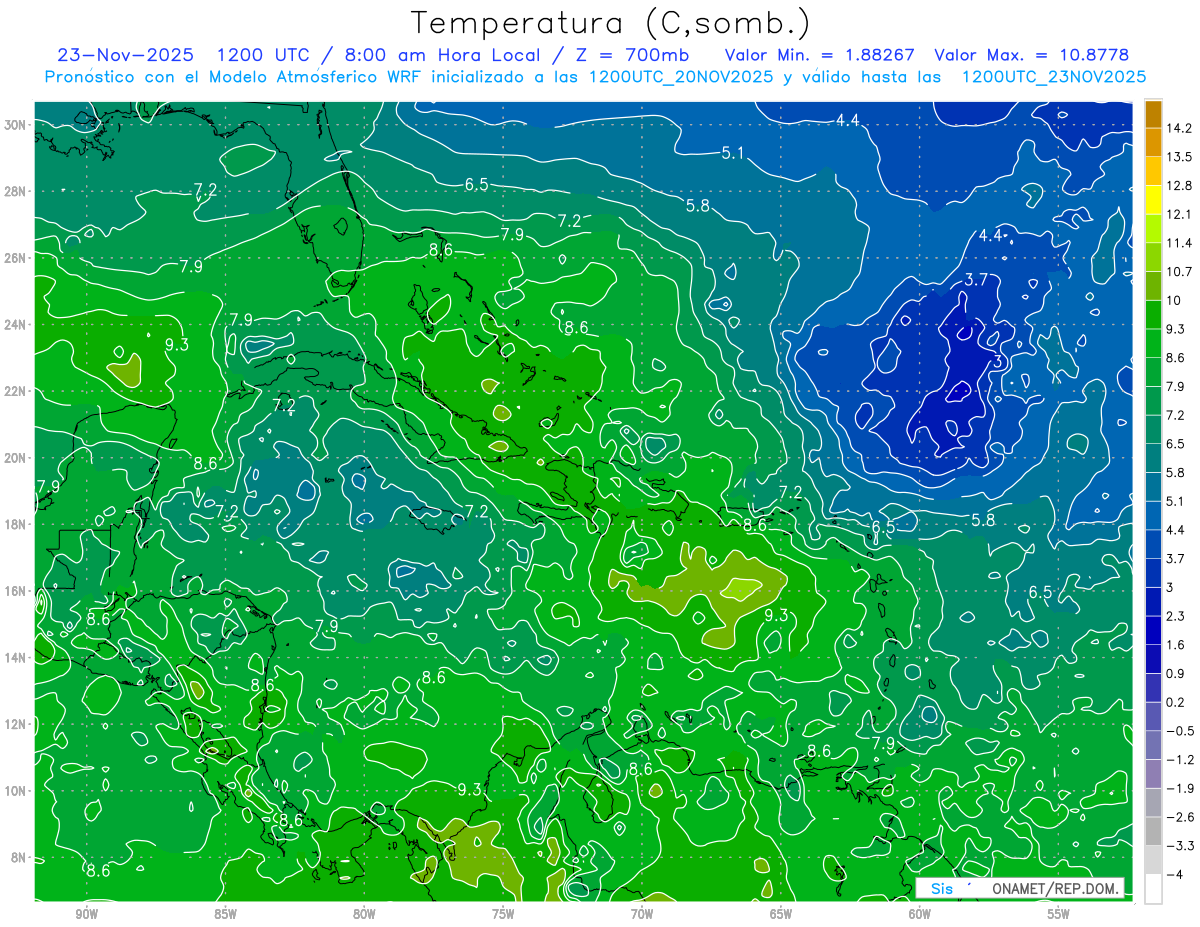The image size is (1200, 927).
Task: Select the white swatch below -4 in legend
Action: coord(1152,888)
